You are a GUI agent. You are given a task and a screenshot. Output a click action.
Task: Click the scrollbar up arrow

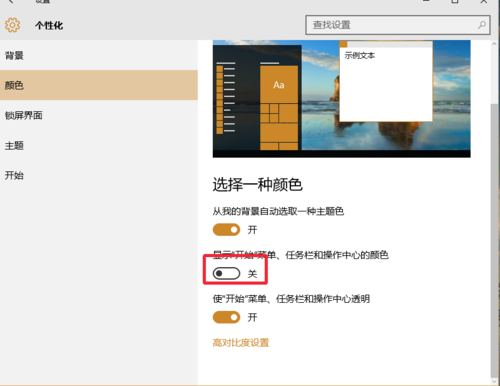point(494,44)
